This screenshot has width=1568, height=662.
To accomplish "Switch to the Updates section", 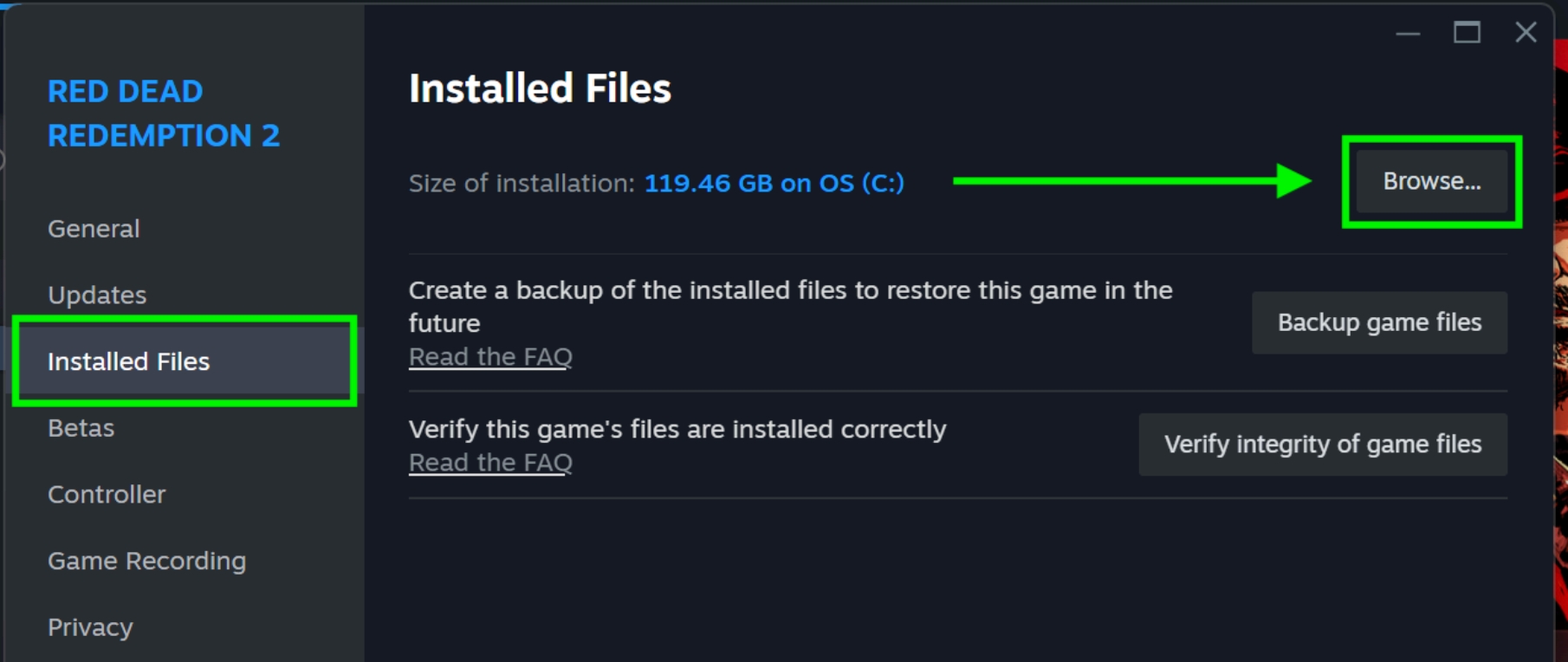I will pos(97,295).
